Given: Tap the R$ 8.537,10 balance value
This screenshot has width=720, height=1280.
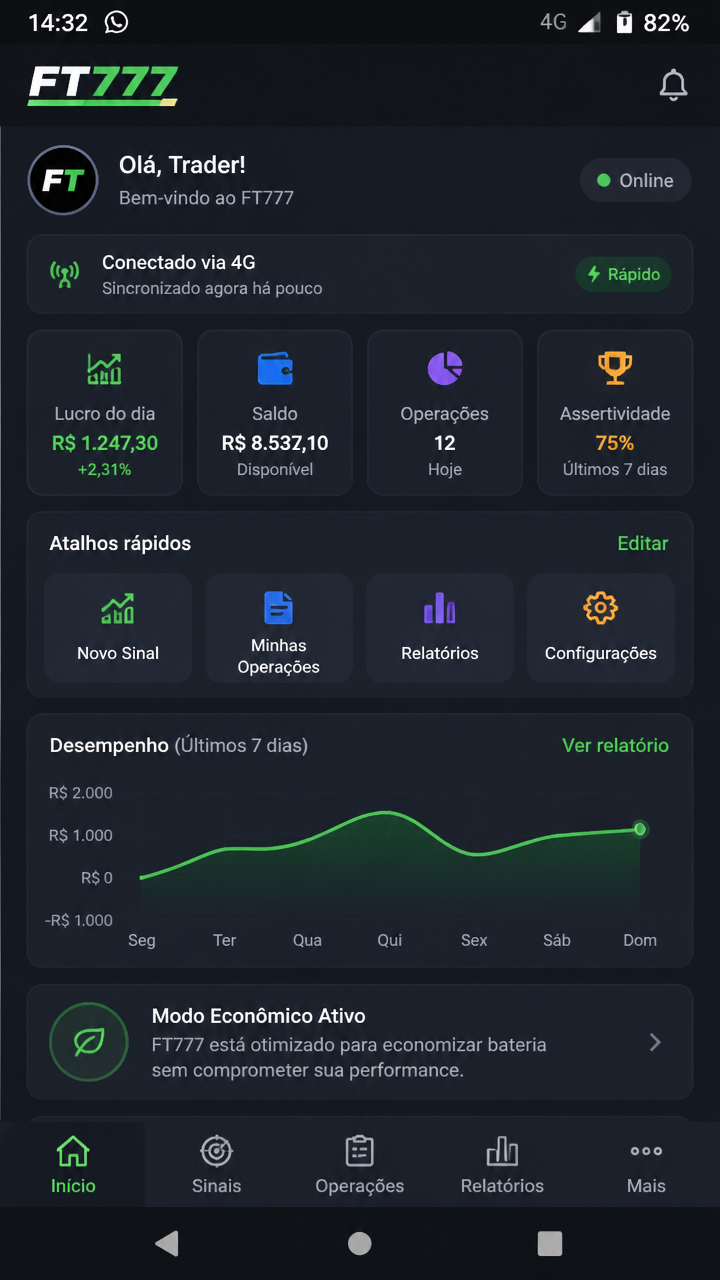Looking at the screenshot, I should click(x=275, y=443).
